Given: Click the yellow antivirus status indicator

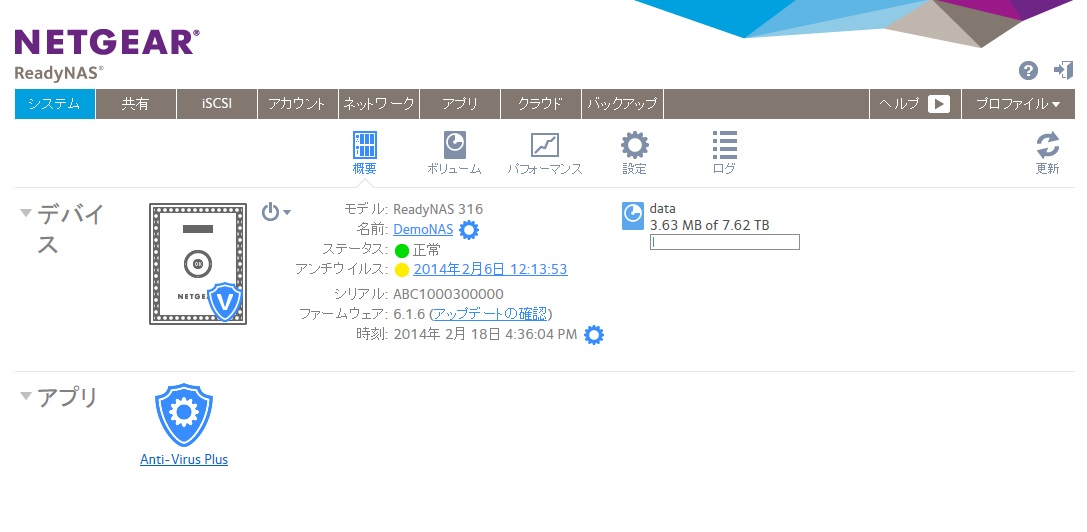Looking at the screenshot, I should [x=401, y=270].
